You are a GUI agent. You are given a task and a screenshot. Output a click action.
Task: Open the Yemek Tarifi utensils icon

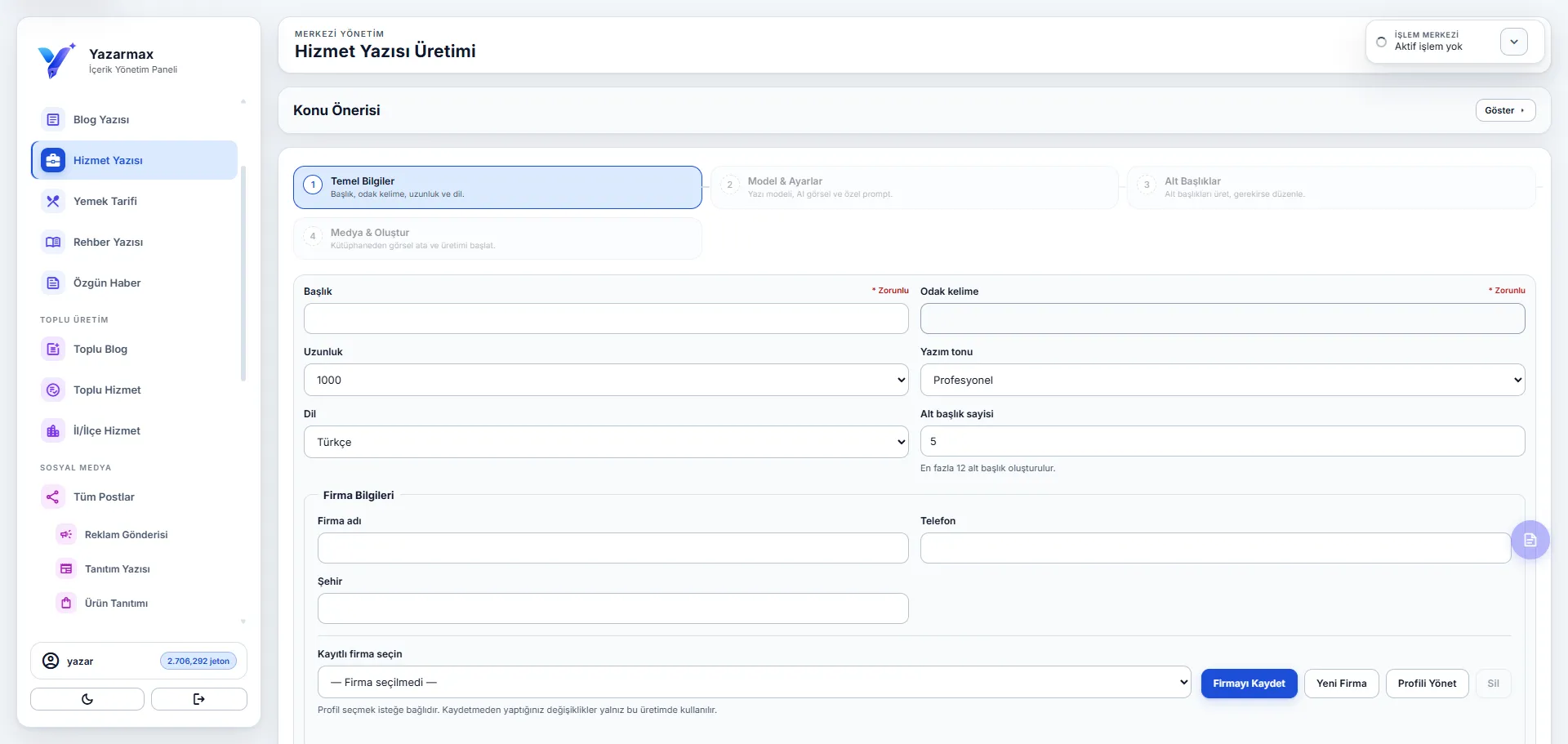click(x=53, y=201)
